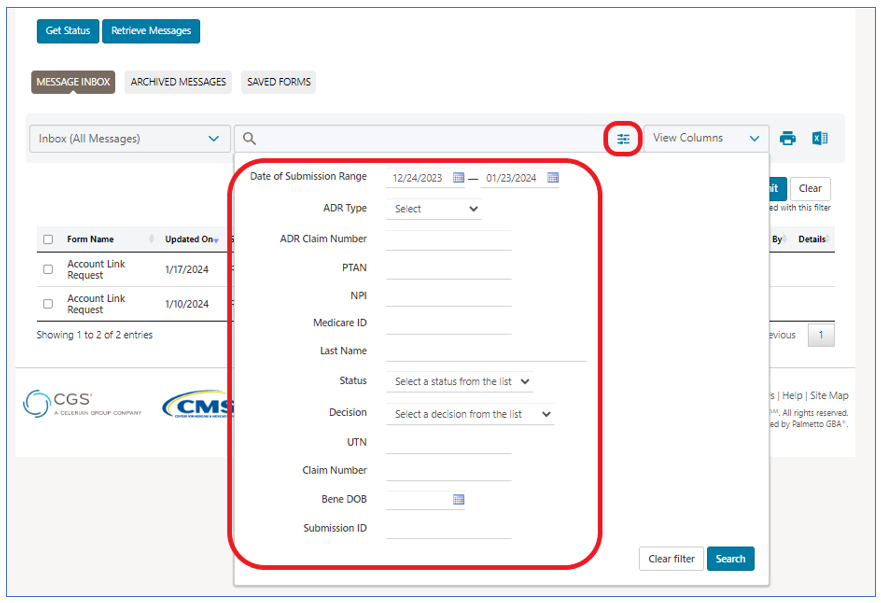Click the search magnifier icon

tap(250, 139)
